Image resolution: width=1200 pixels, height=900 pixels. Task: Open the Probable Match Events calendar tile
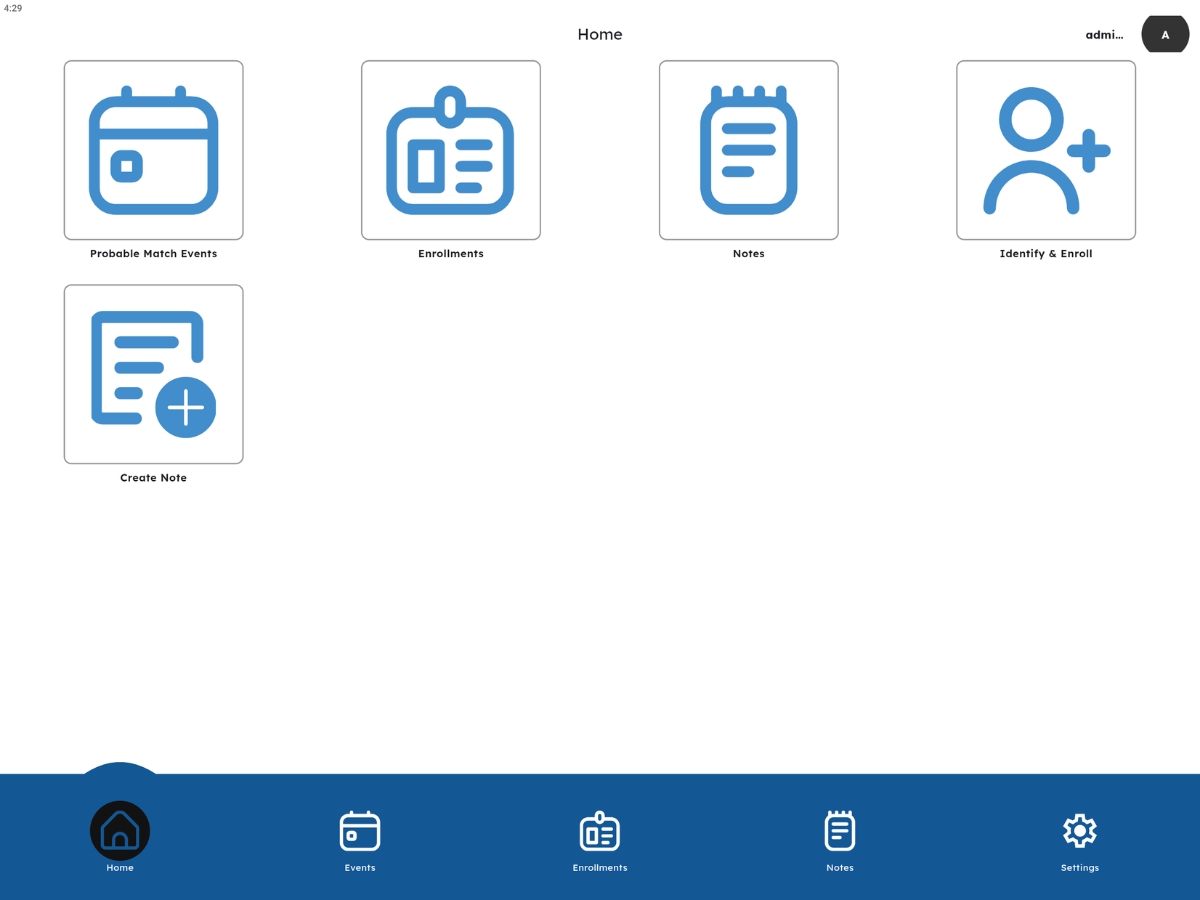pyautogui.click(x=153, y=150)
